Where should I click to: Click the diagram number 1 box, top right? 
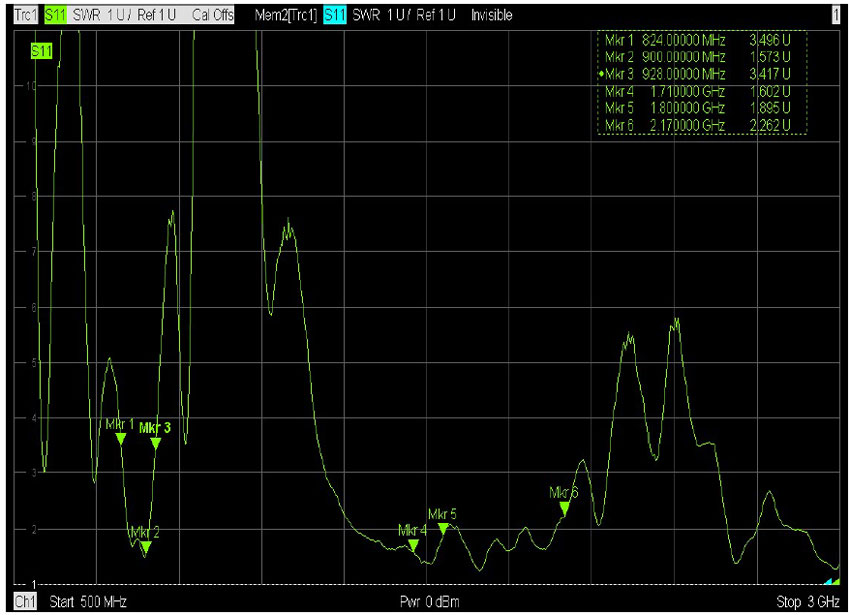[x=835, y=15]
